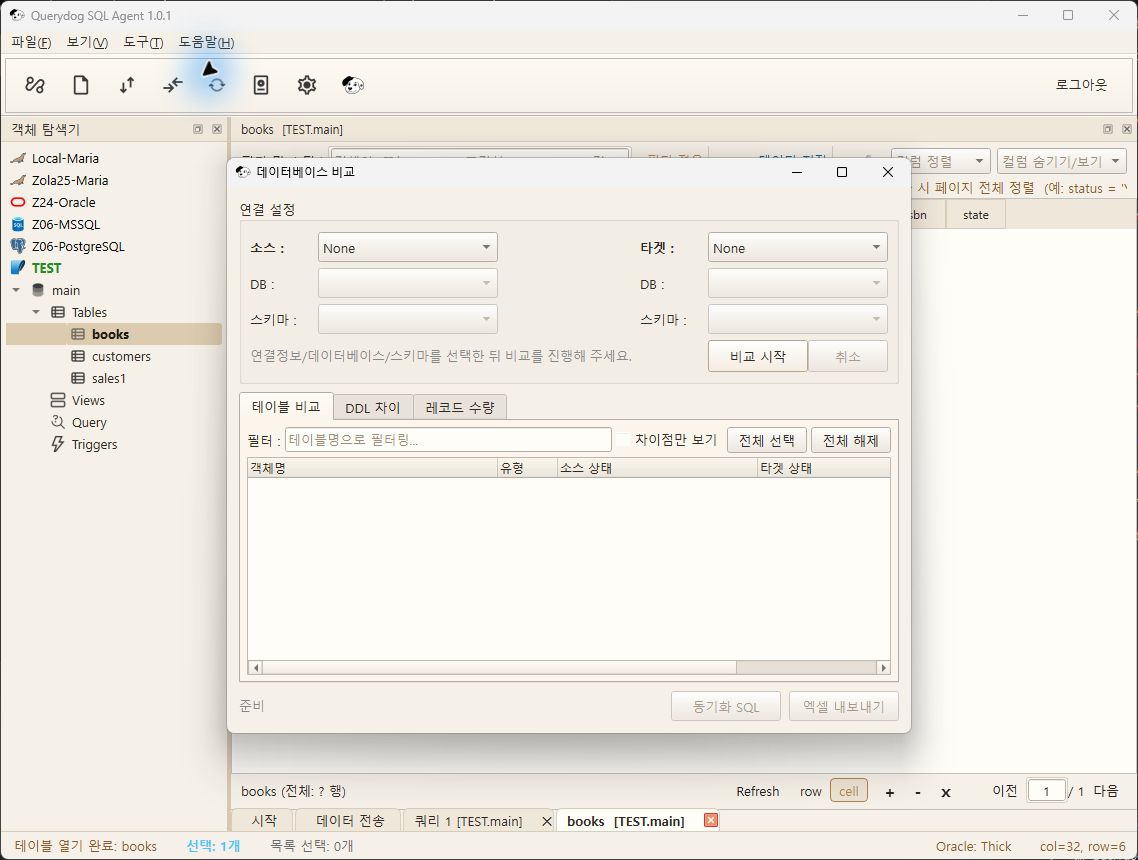The width and height of the screenshot is (1138, 860).
Task: Click the up-down arrows data transfer icon
Action: 126,85
